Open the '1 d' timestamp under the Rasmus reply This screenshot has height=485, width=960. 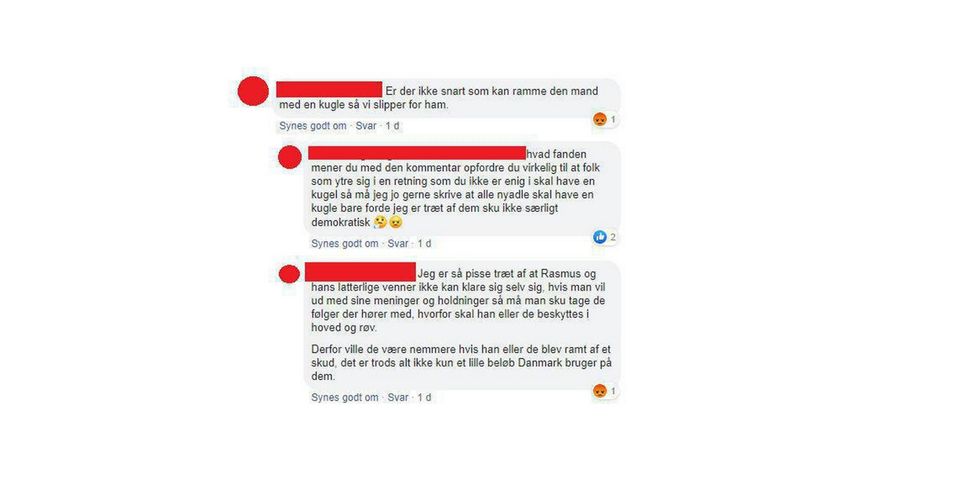[424, 397]
